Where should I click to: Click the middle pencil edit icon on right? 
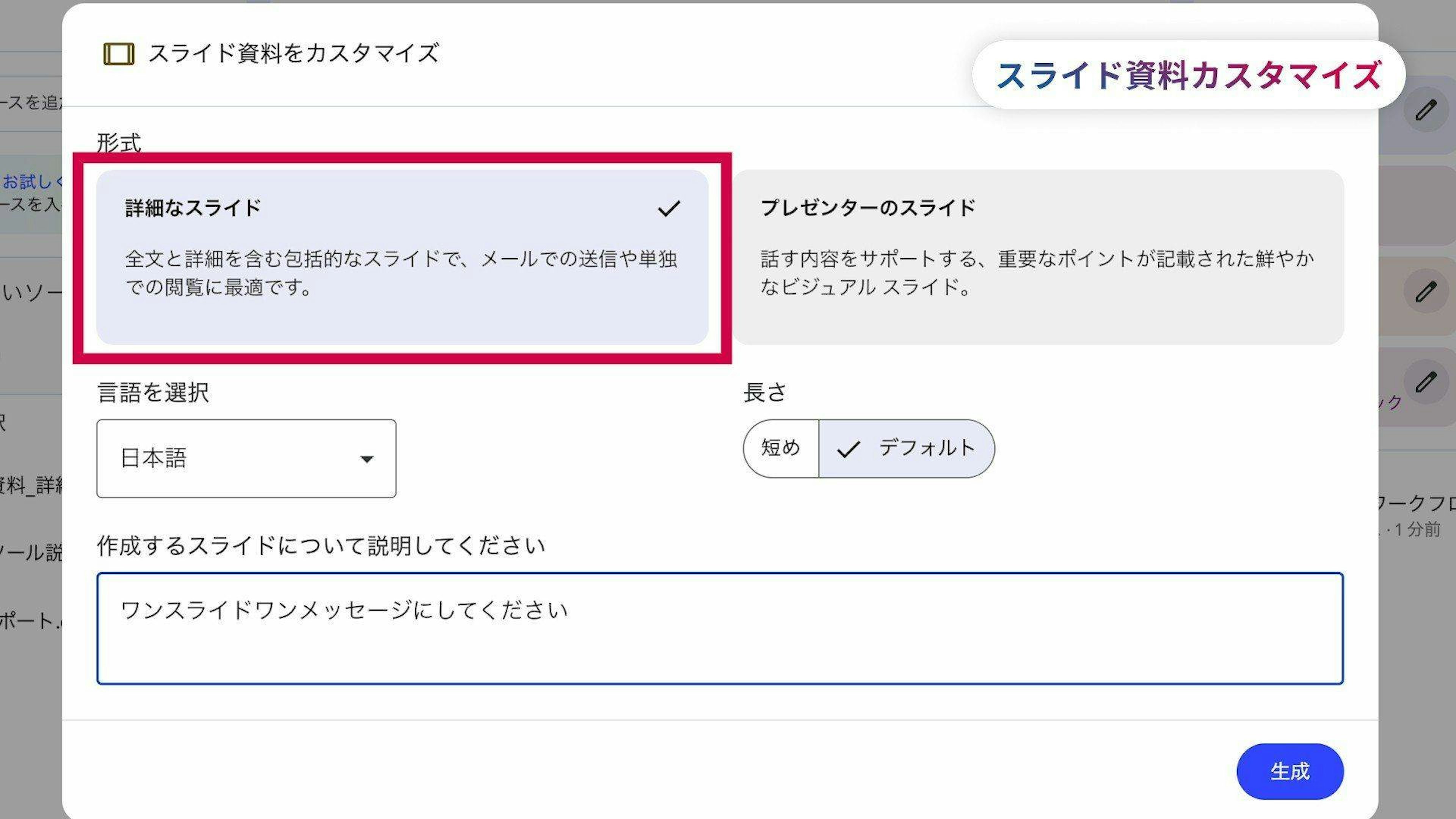pyautogui.click(x=1426, y=292)
